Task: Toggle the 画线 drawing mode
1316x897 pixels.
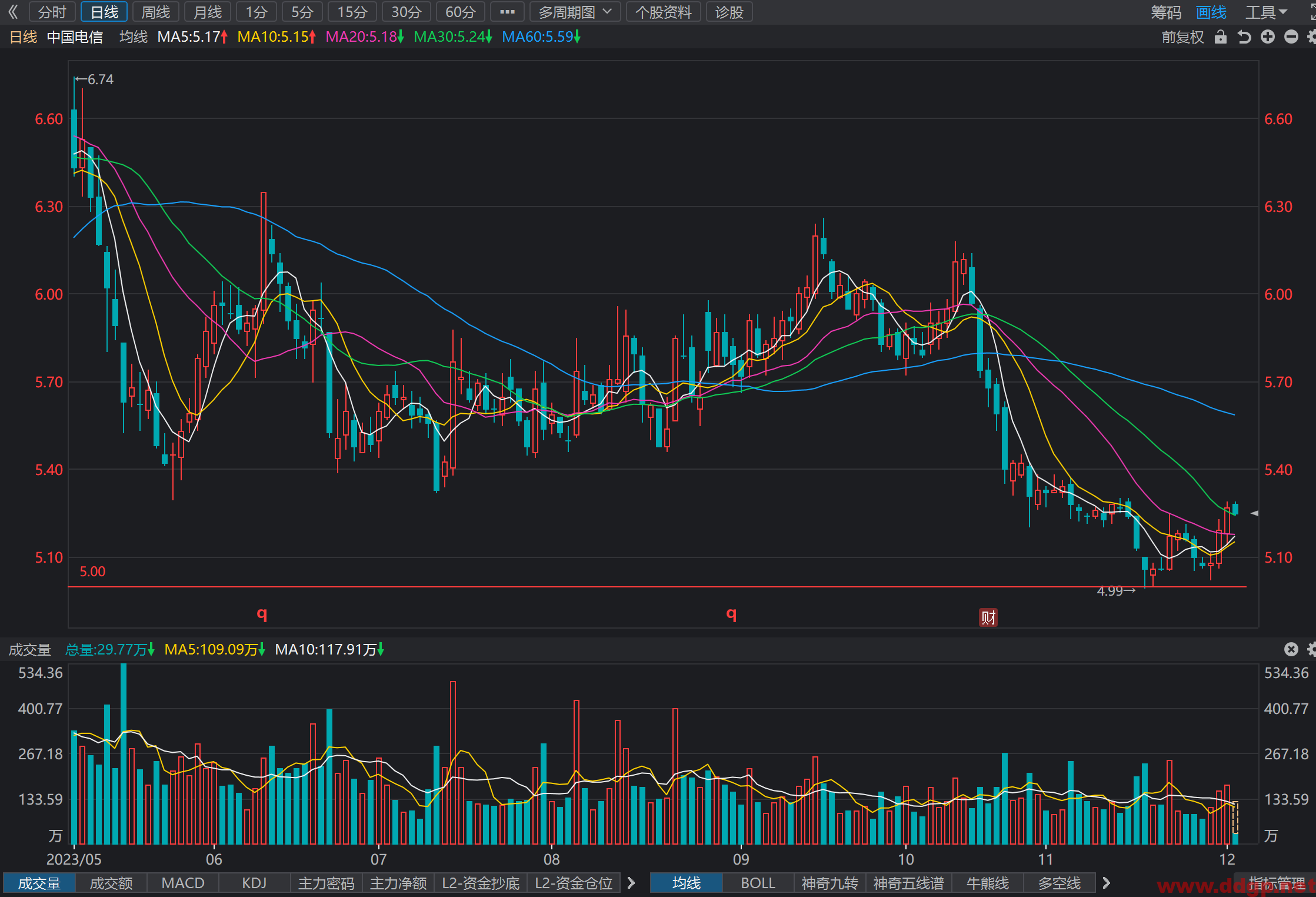Action: [x=1211, y=12]
